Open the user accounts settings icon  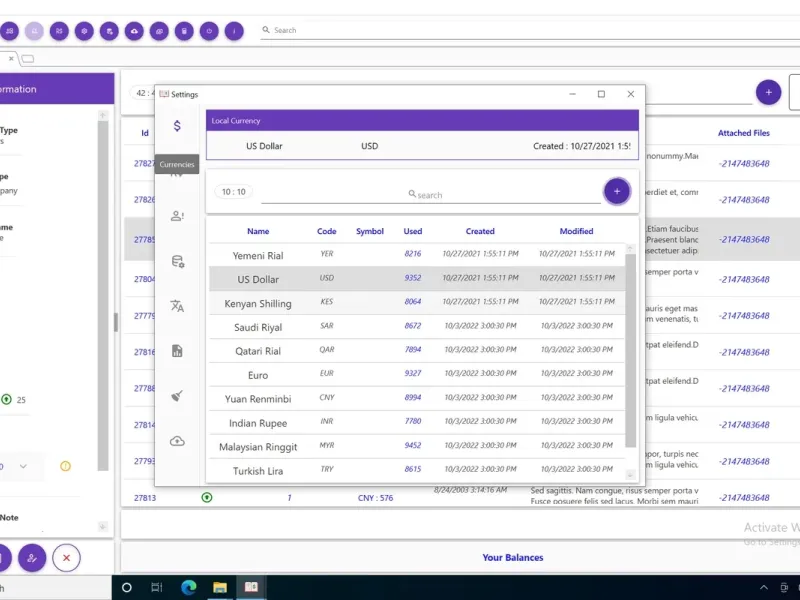[177, 215]
